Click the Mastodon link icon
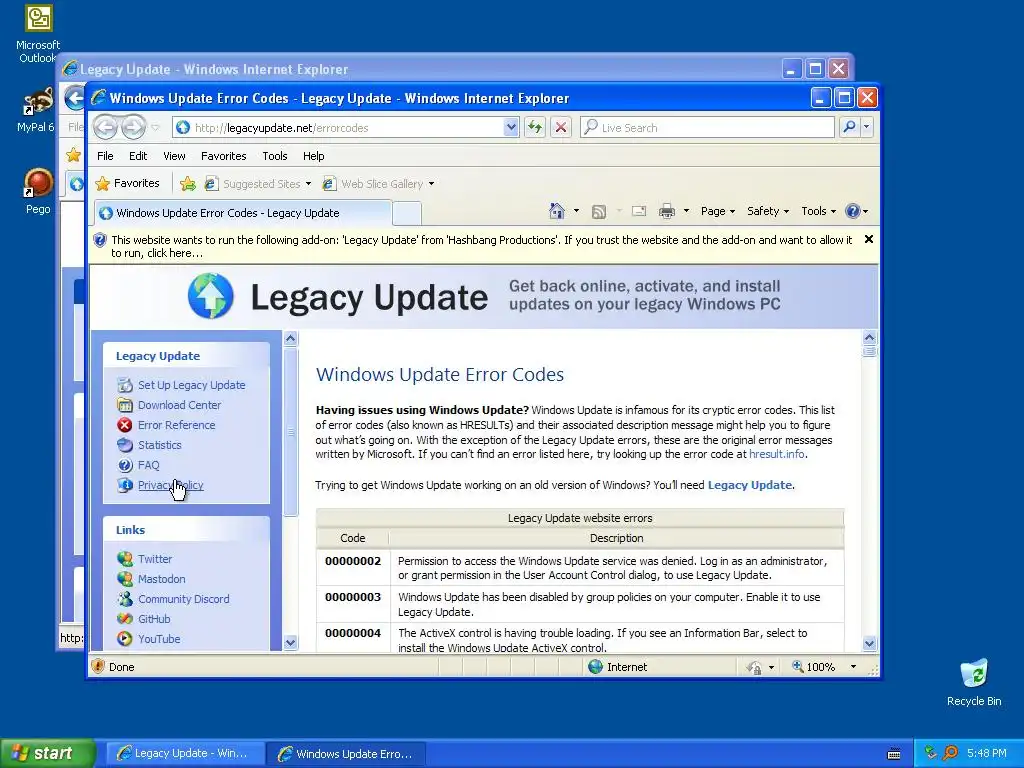 click(125, 579)
